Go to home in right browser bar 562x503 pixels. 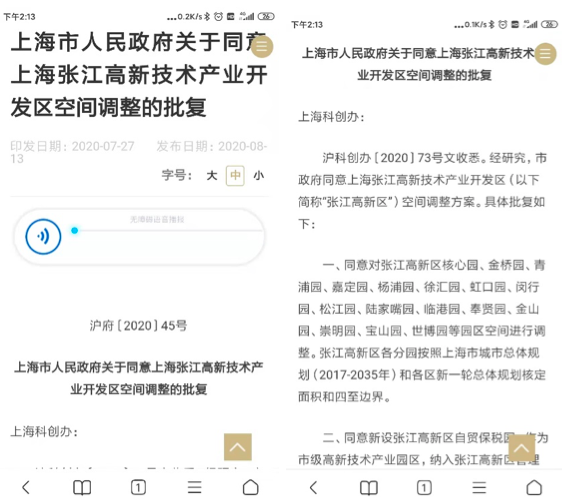[534, 487]
